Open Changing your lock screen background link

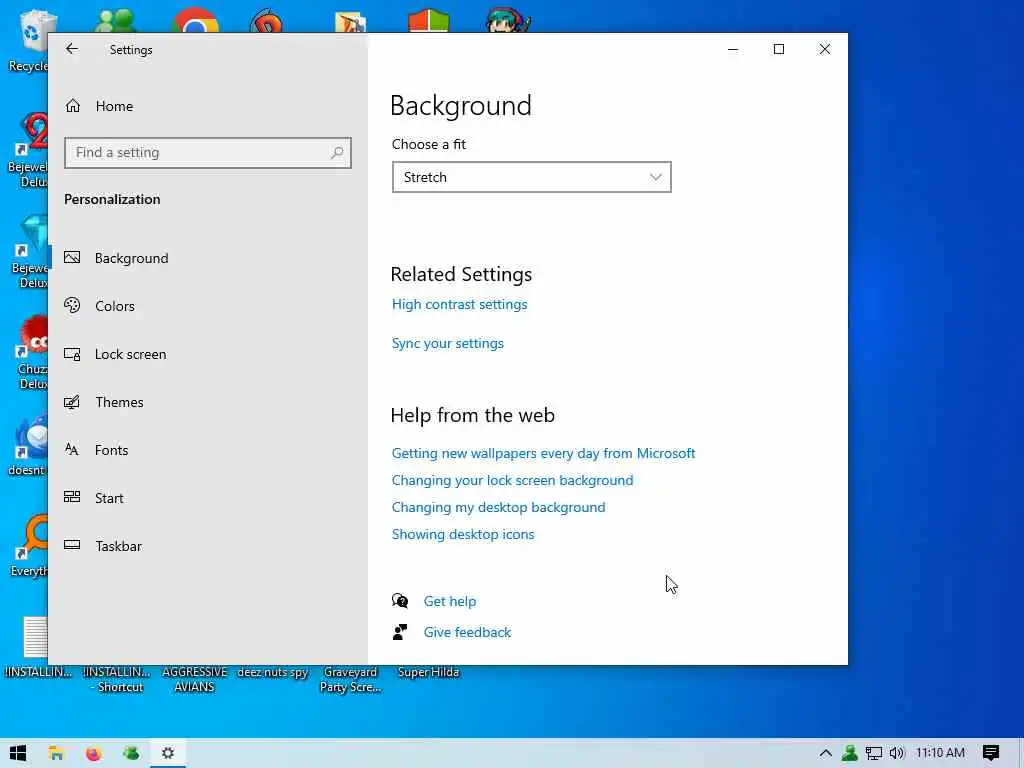pos(513,480)
